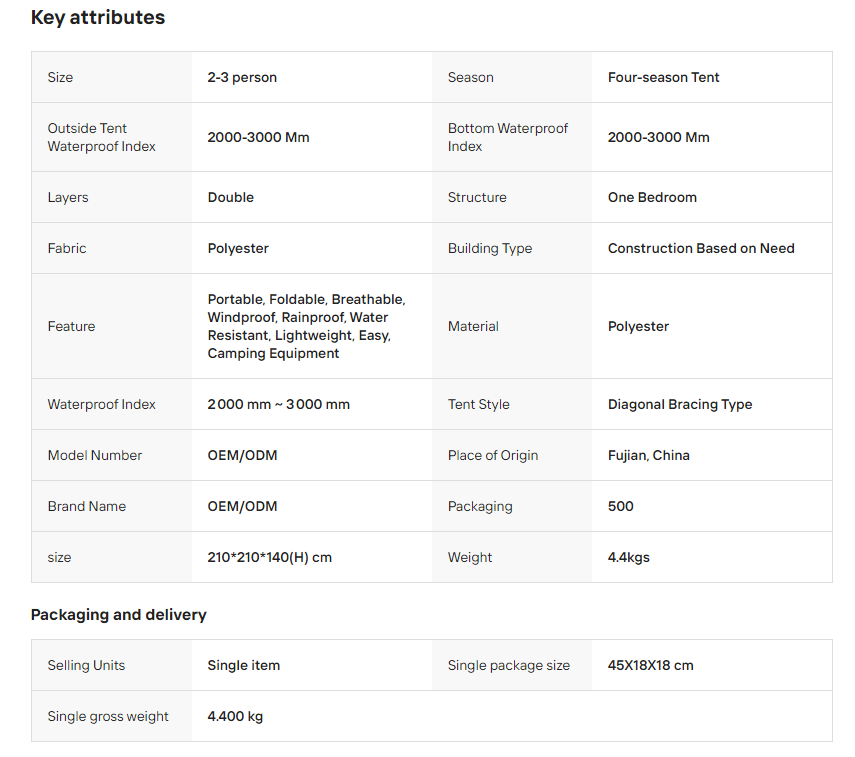
Task: Click the Feature list text cell
Action: tap(306, 326)
